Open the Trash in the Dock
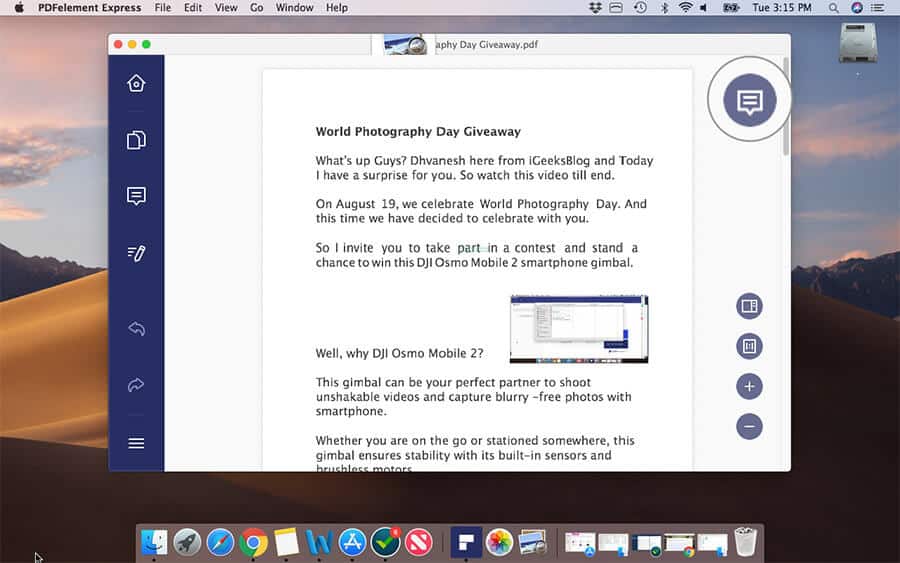Viewport: 900px width, 563px height. (x=746, y=541)
